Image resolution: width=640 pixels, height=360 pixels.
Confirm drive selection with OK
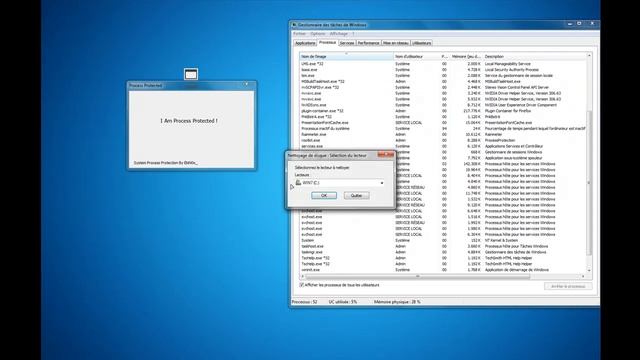point(324,196)
